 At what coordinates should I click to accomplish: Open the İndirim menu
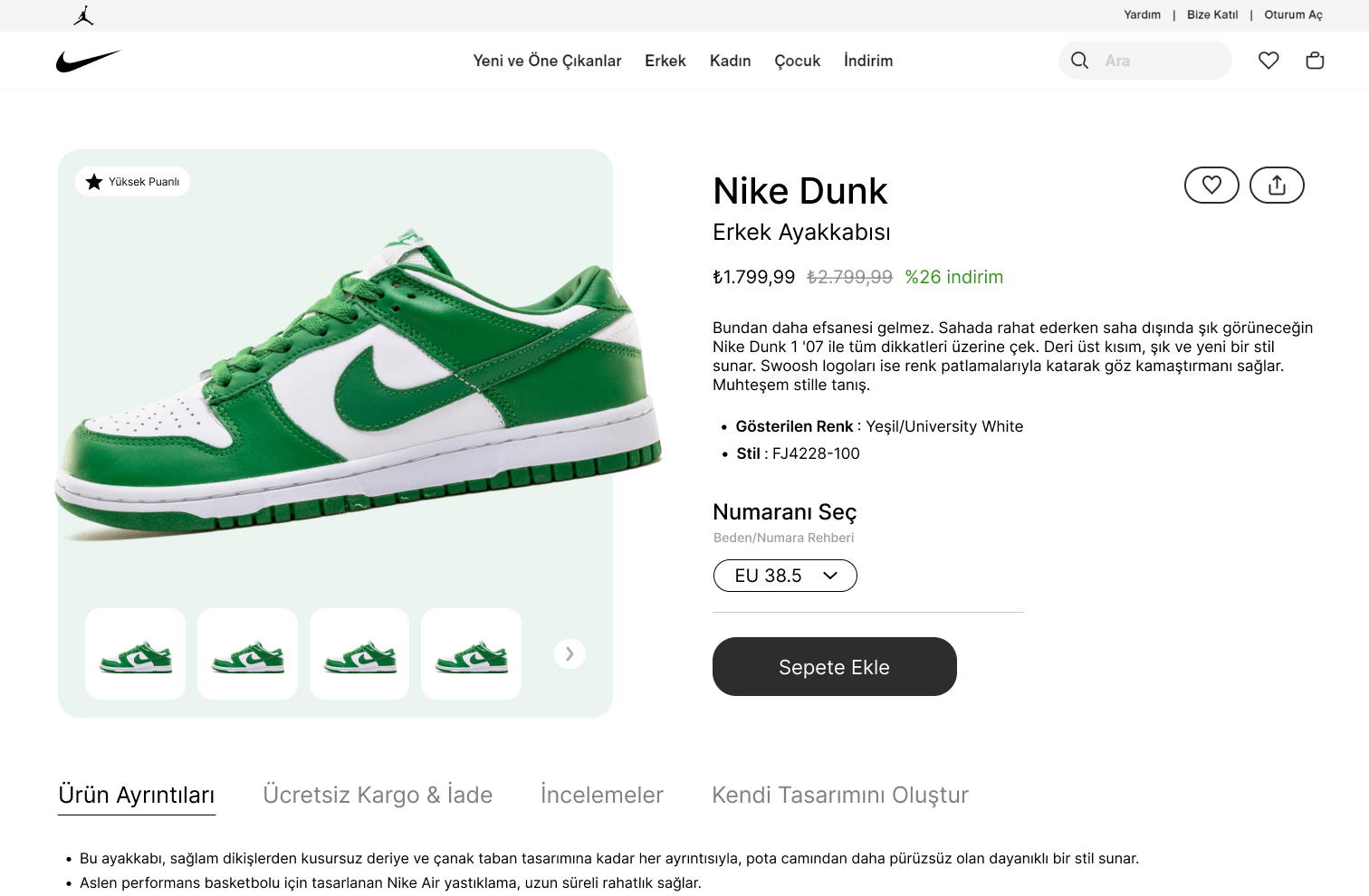(x=868, y=61)
